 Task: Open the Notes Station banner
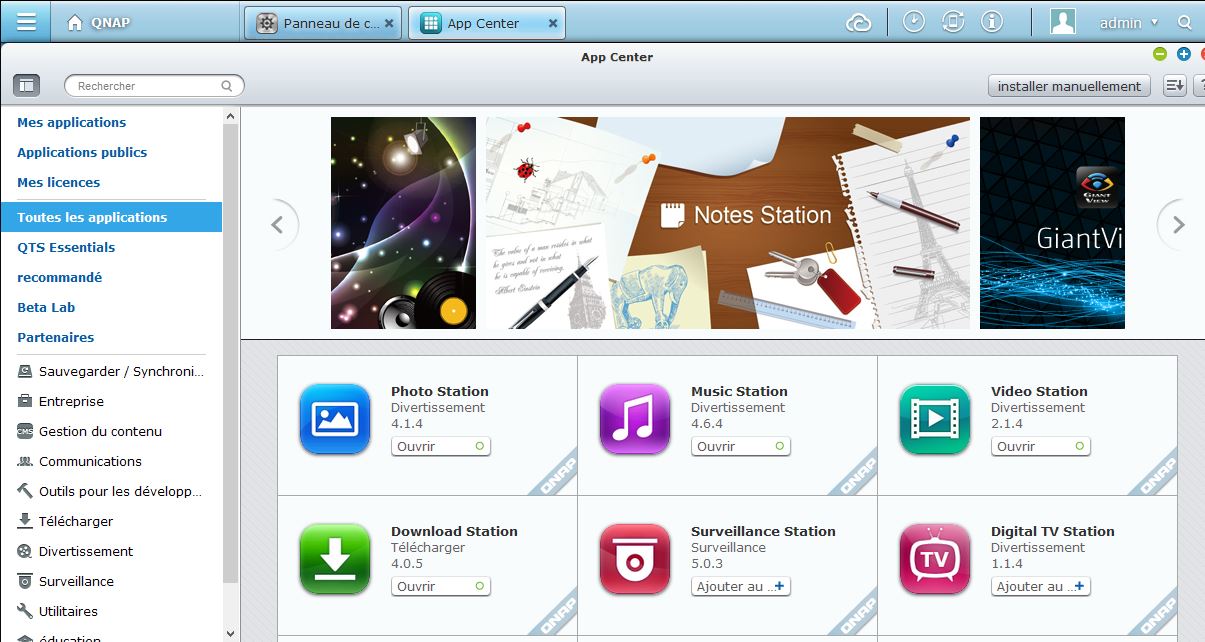(728, 223)
